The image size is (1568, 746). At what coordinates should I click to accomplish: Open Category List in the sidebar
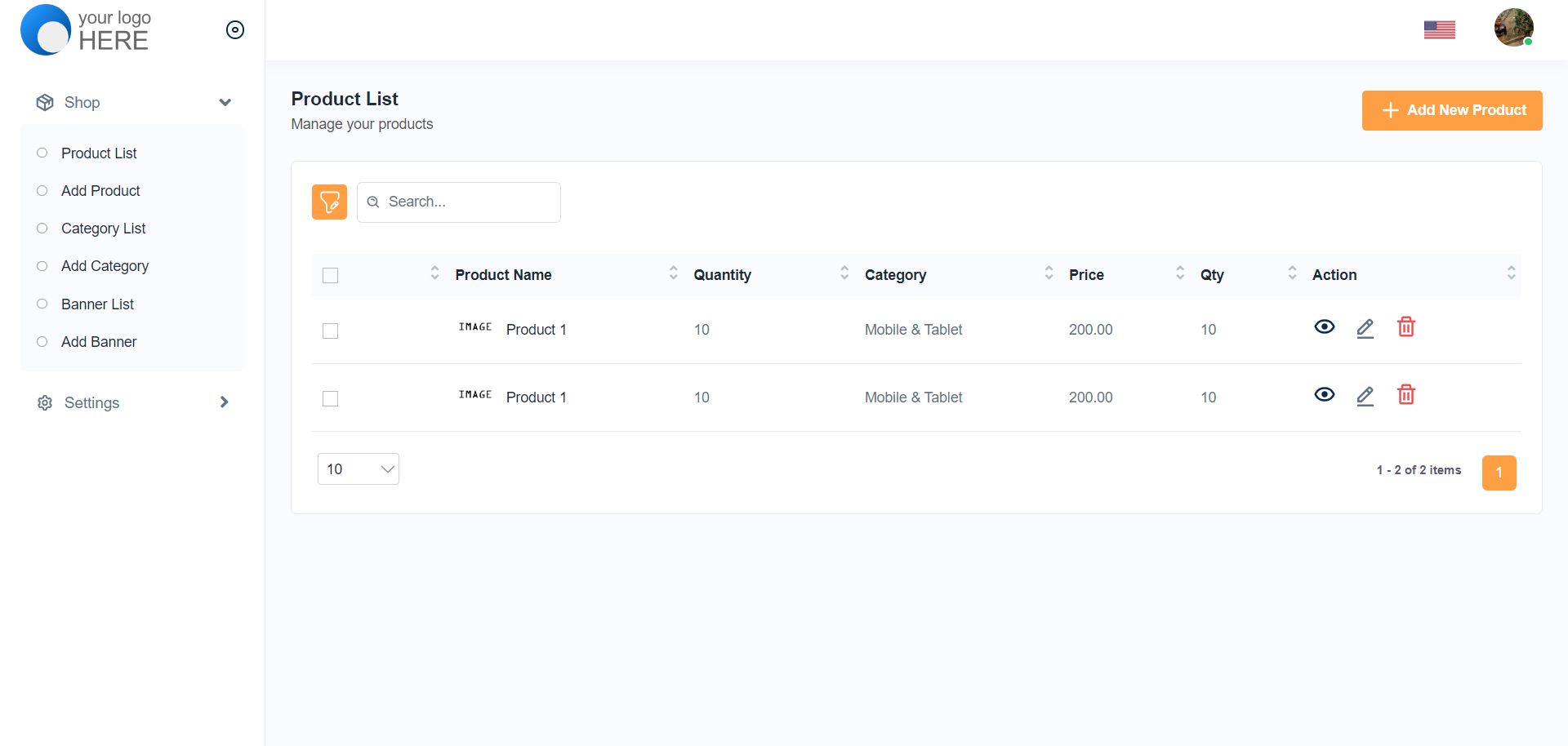103,229
